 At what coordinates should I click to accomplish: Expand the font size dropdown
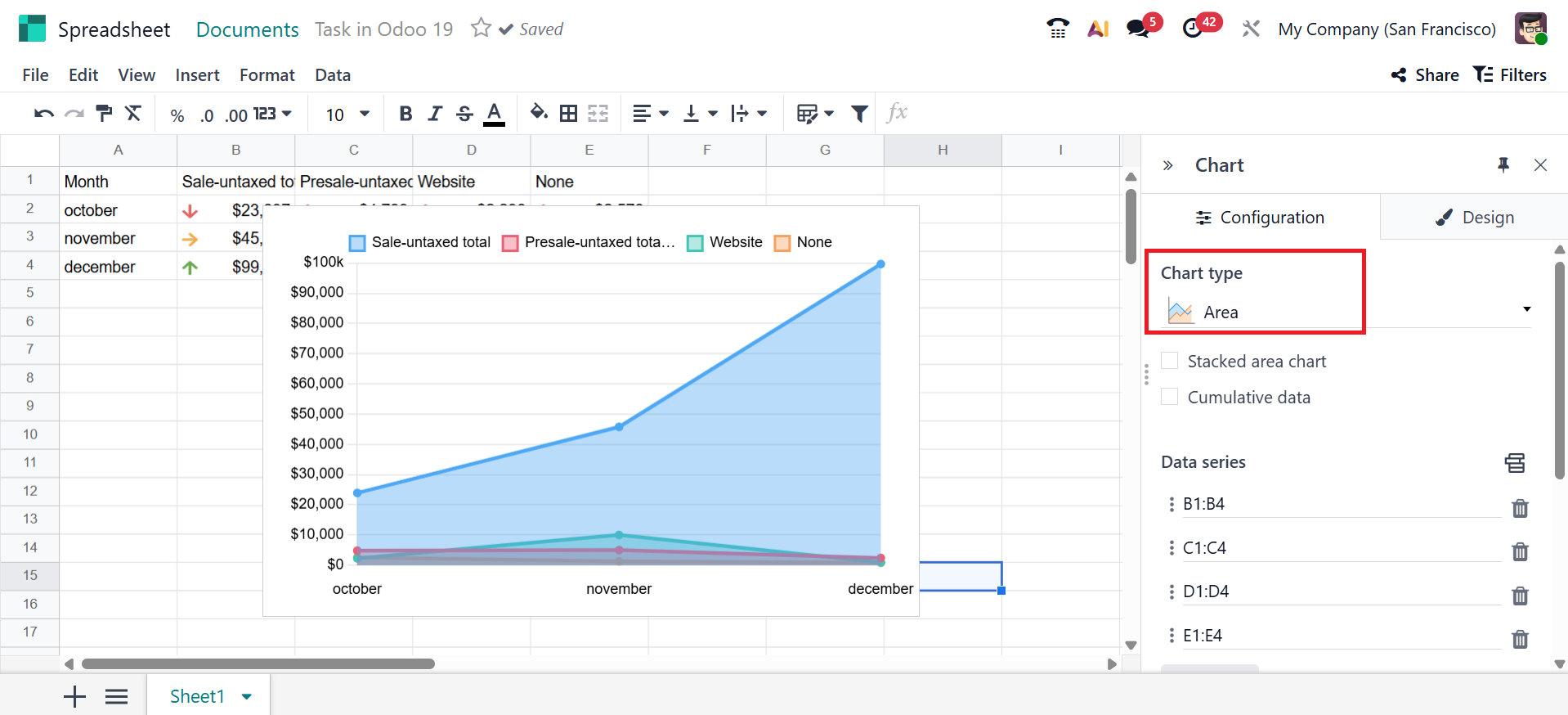pyautogui.click(x=365, y=114)
